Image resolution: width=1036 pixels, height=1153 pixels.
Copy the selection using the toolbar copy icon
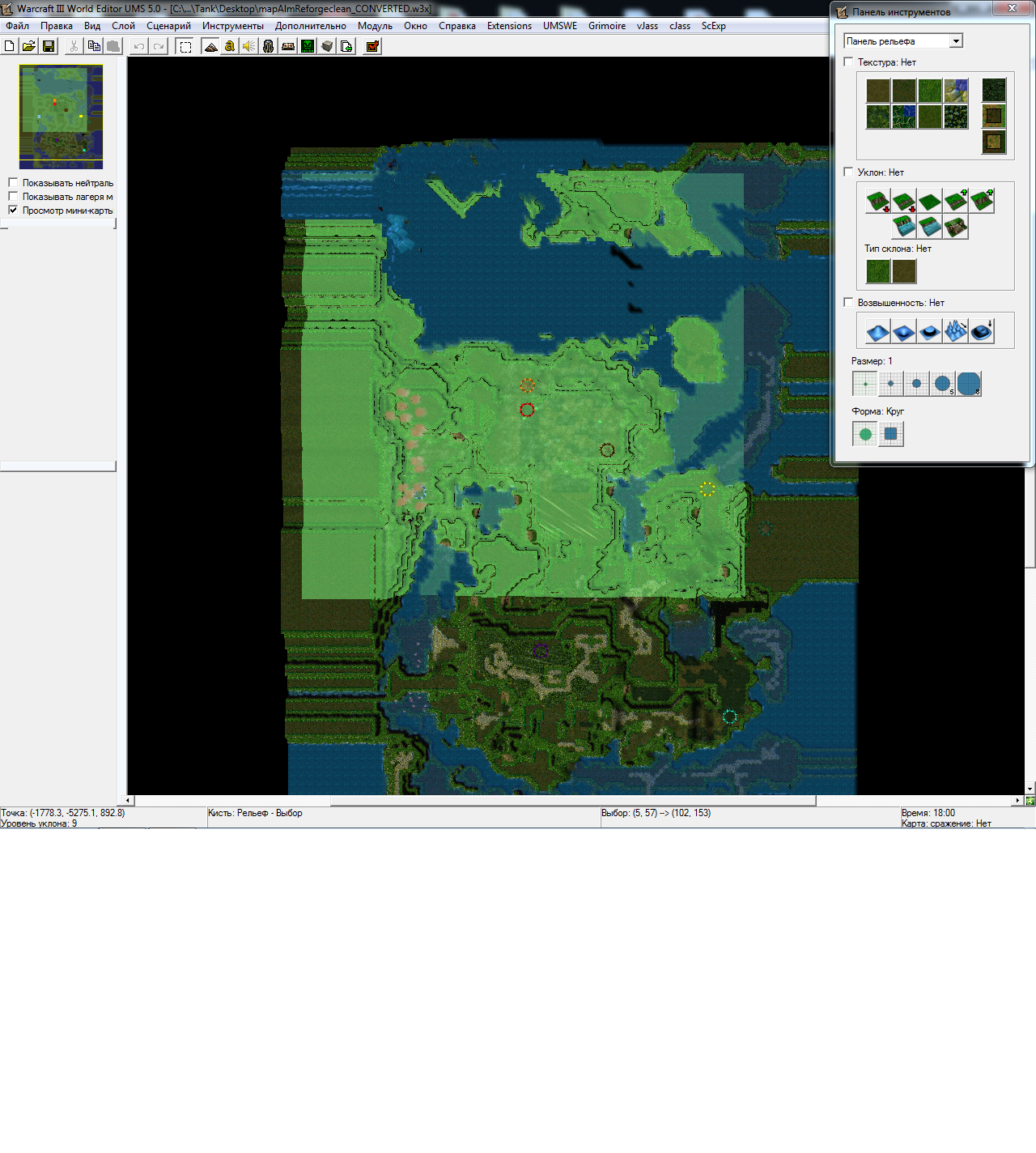[x=94, y=46]
